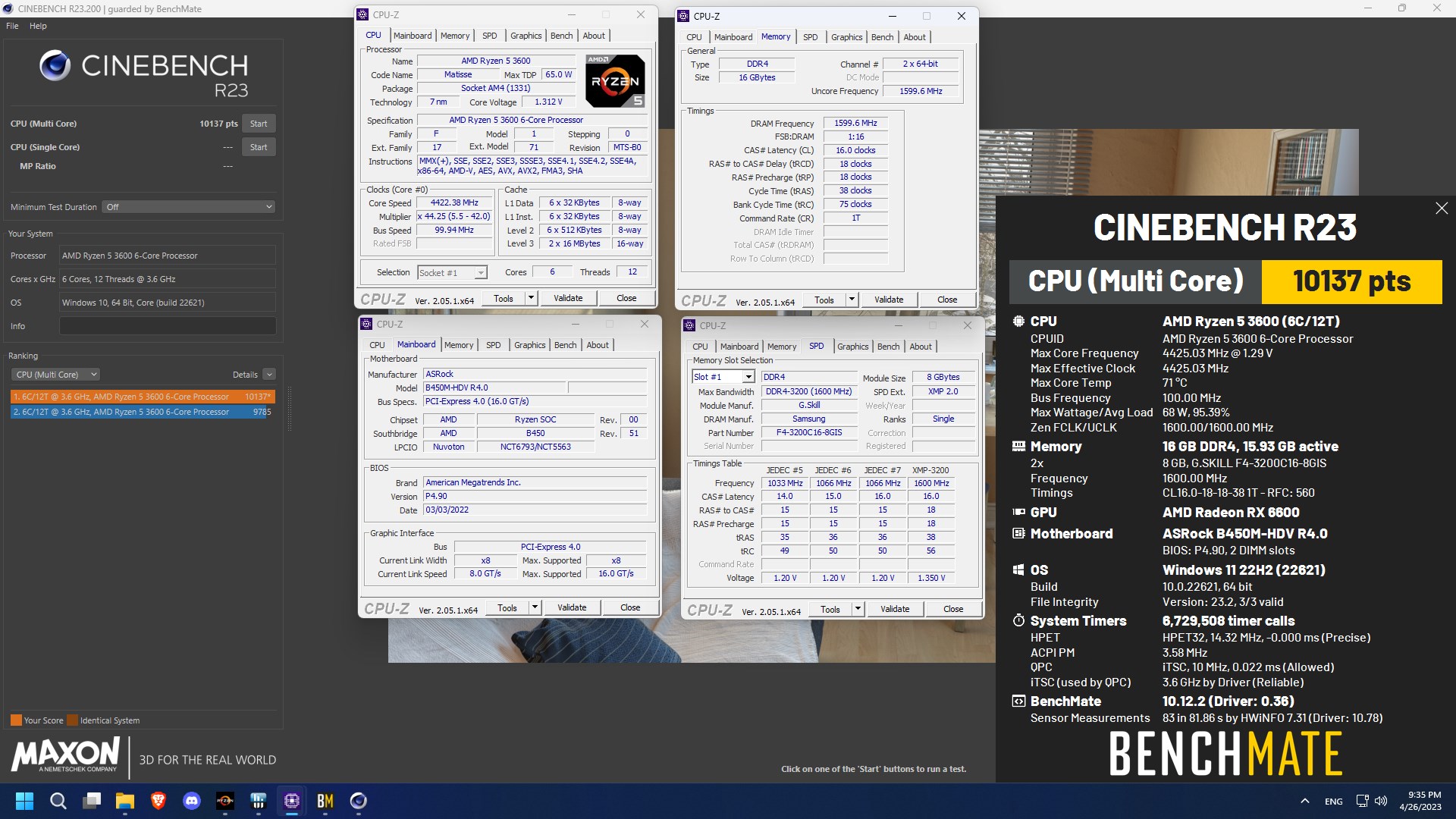
Task: Open Tools dropdown arrow in Mainboard window
Action: [535, 607]
